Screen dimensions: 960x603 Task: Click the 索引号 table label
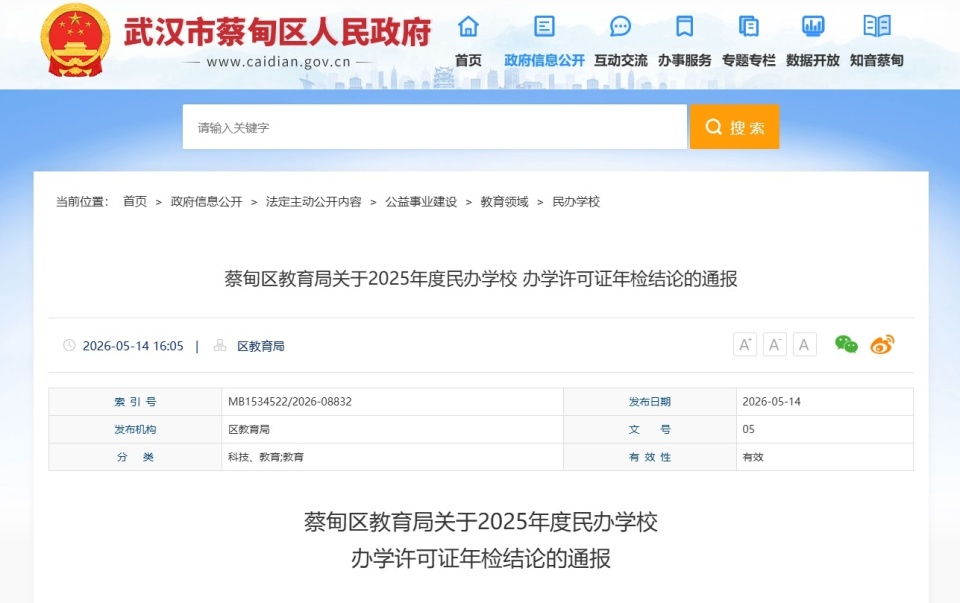(135, 402)
